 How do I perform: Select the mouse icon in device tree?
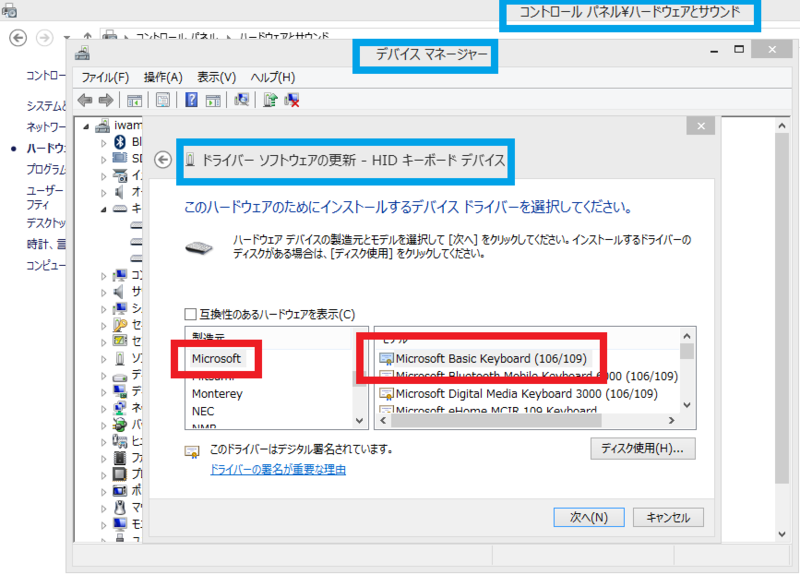[120, 507]
